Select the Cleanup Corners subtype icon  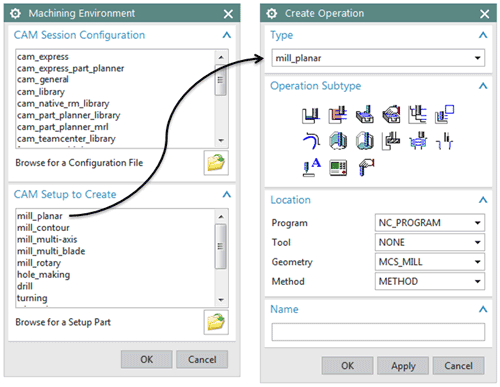coord(311,141)
